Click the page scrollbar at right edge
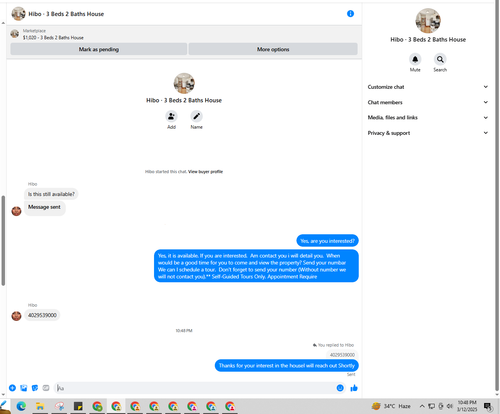Viewport: 500px width, 414px height. point(497,197)
